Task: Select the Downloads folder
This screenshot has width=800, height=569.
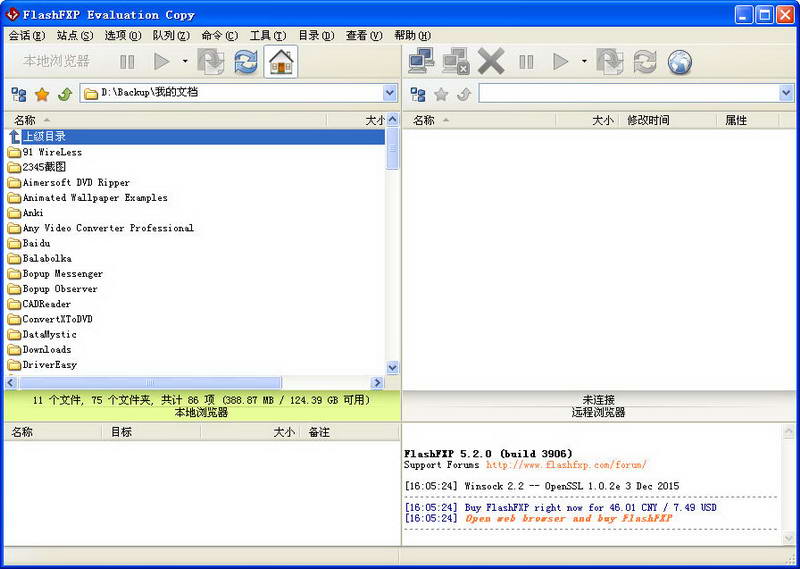Action: tap(46, 350)
